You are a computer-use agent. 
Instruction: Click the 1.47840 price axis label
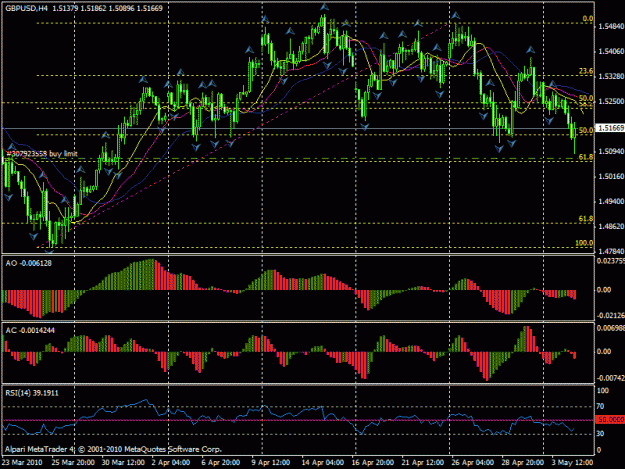click(611, 251)
